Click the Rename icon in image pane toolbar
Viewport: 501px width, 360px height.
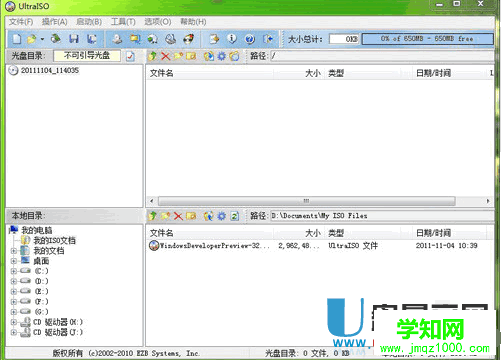point(191,56)
